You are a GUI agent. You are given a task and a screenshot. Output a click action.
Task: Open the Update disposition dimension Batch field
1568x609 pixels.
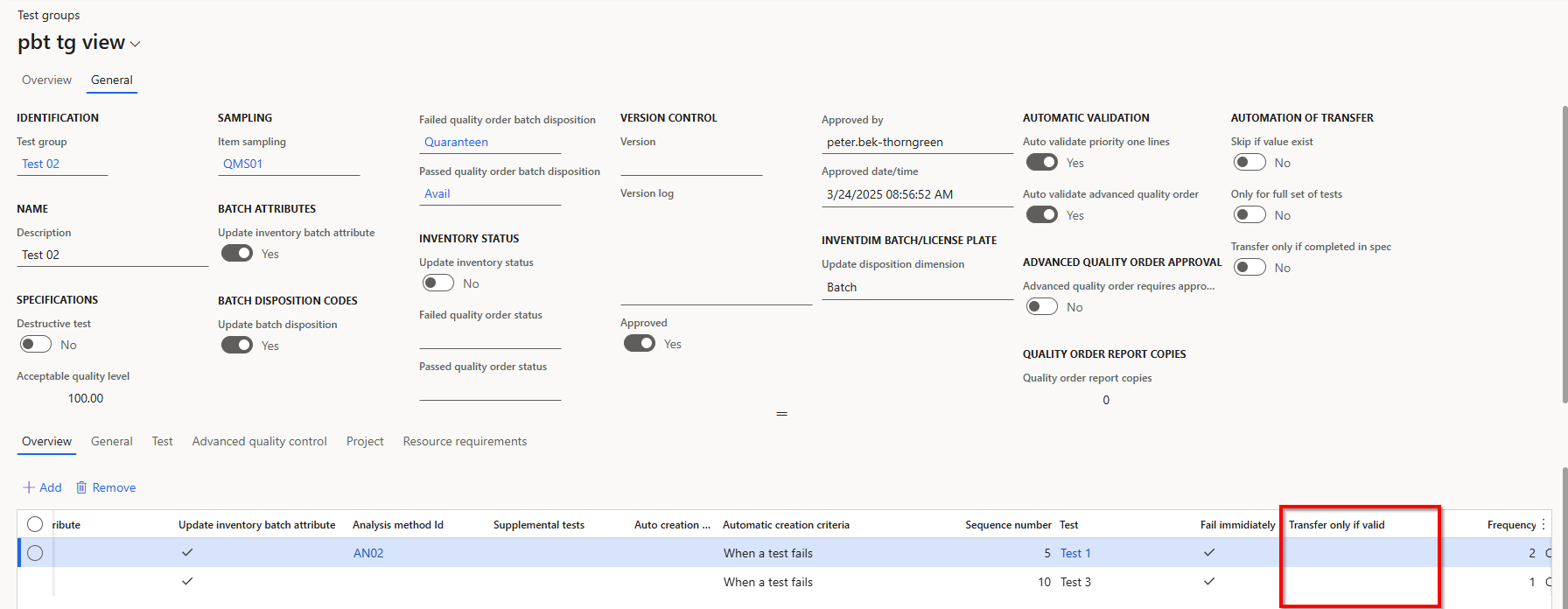[x=916, y=287]
